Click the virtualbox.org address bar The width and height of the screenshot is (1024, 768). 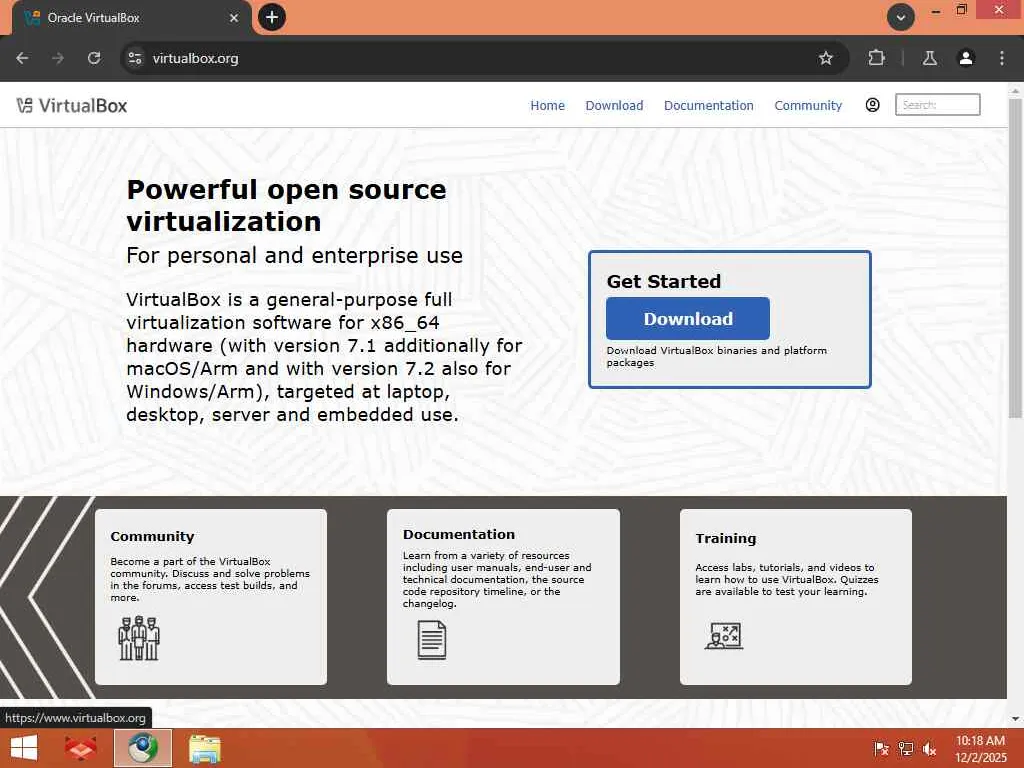483,58
